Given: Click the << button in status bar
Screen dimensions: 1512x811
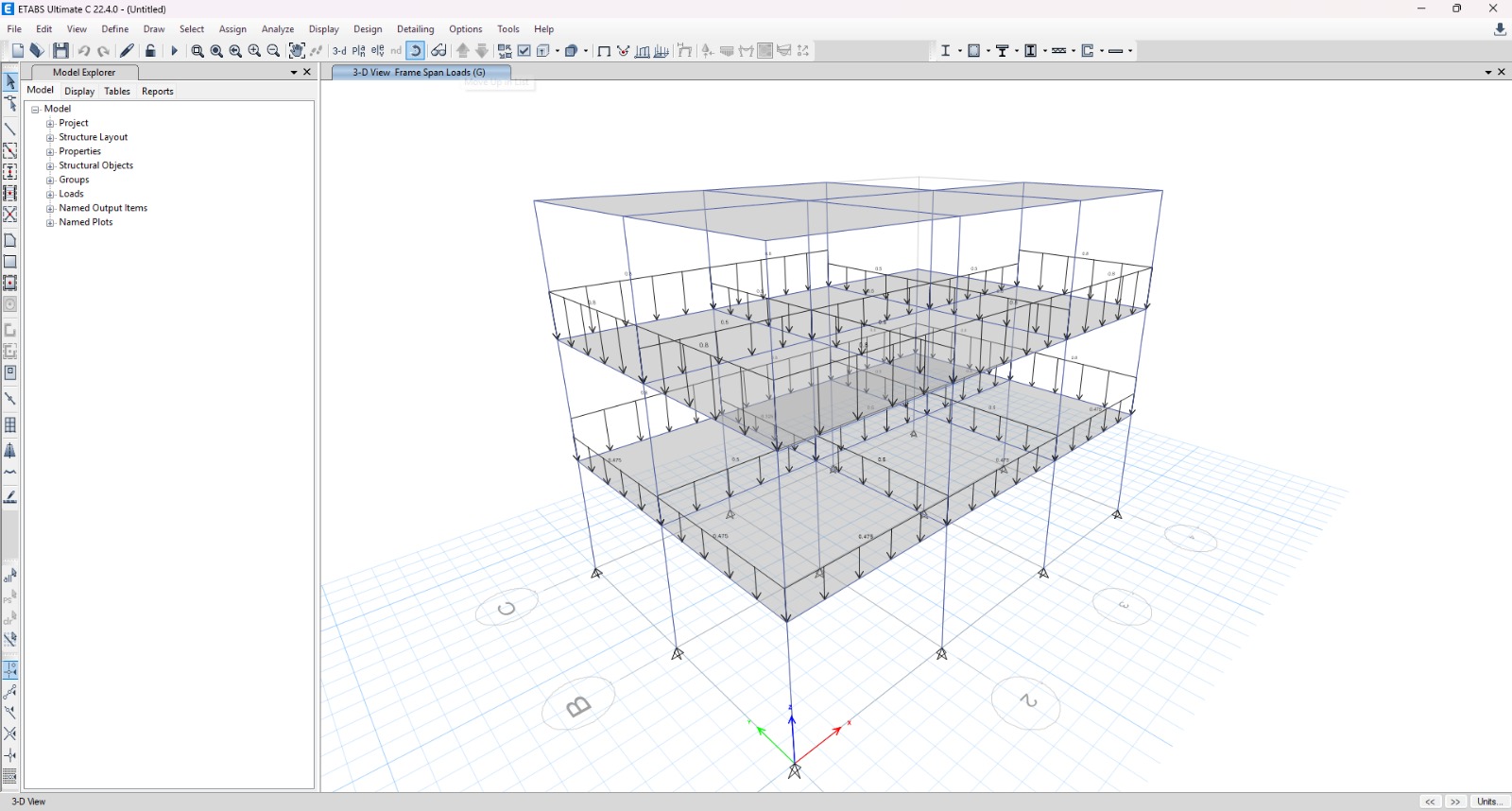Looking at the screenshot, I should (x=1430, y=802).
